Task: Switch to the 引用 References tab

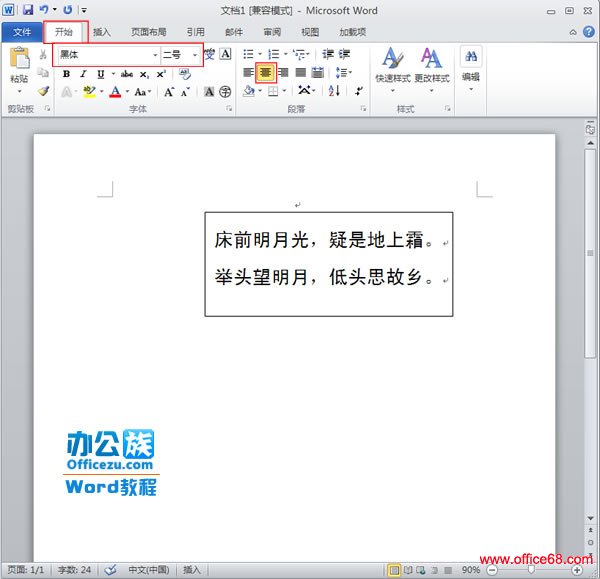Action: pyautogui.click(x=196, y=32)
